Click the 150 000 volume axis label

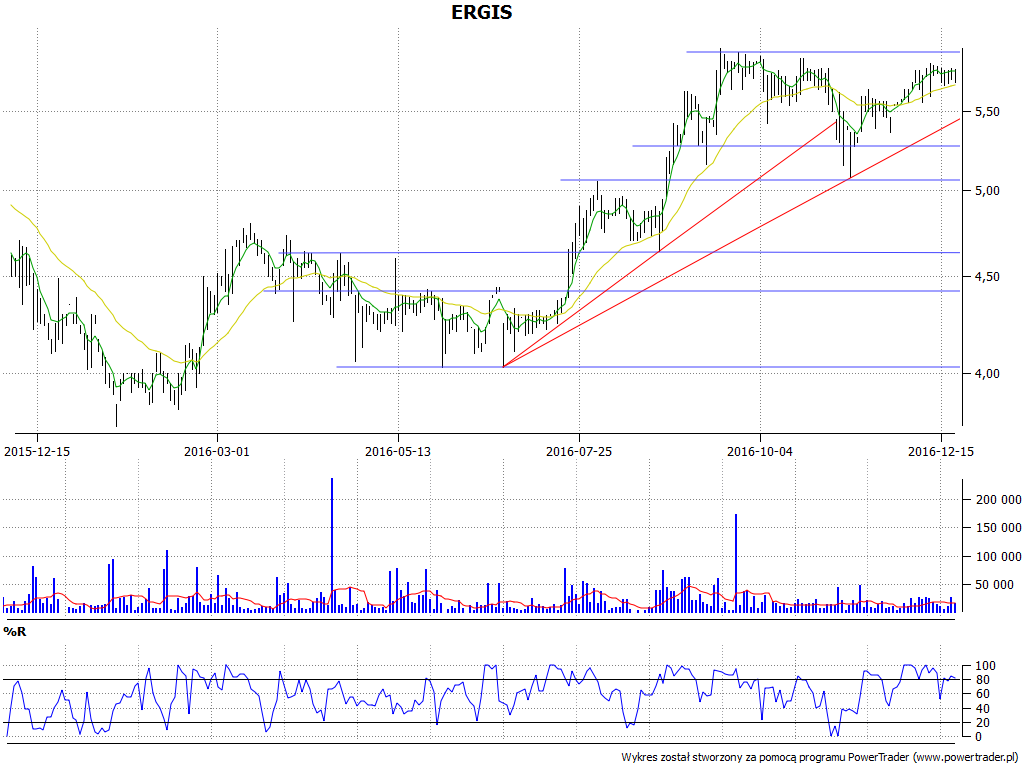coord(999,528)
